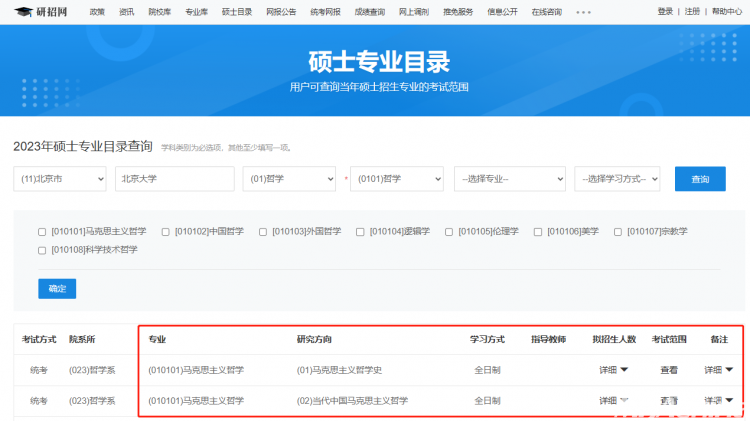This screenshot has width=750, height=421.
Task: Open 推免服务 navigation item
Action: click(x=458, y=11)
